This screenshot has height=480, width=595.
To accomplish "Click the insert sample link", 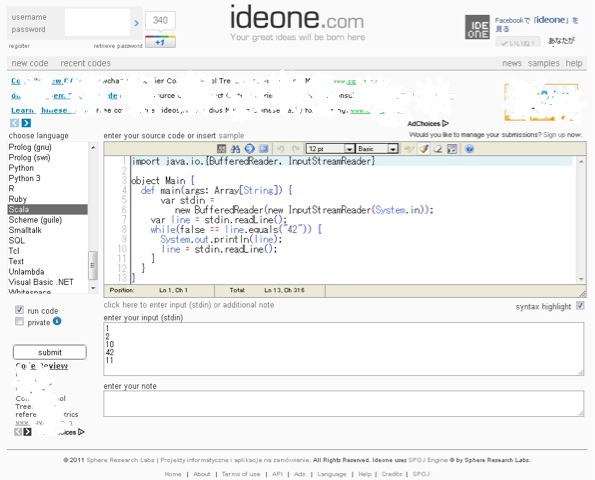I will [x=231, y=135].
